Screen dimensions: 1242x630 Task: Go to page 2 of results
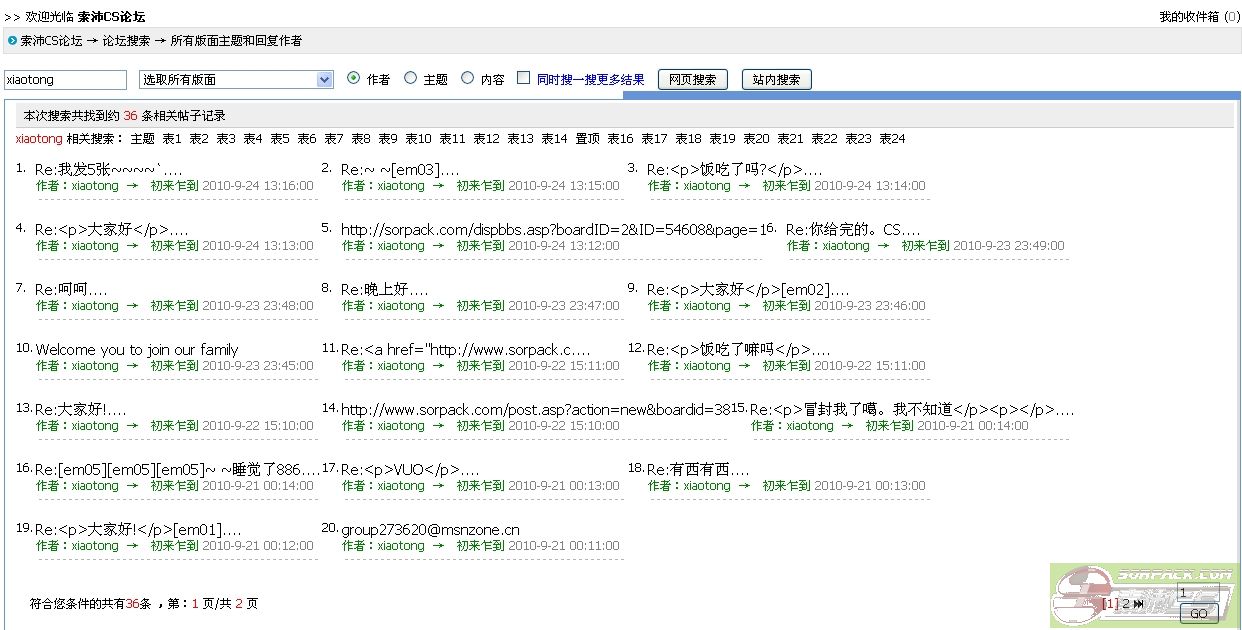[1126, 604]
